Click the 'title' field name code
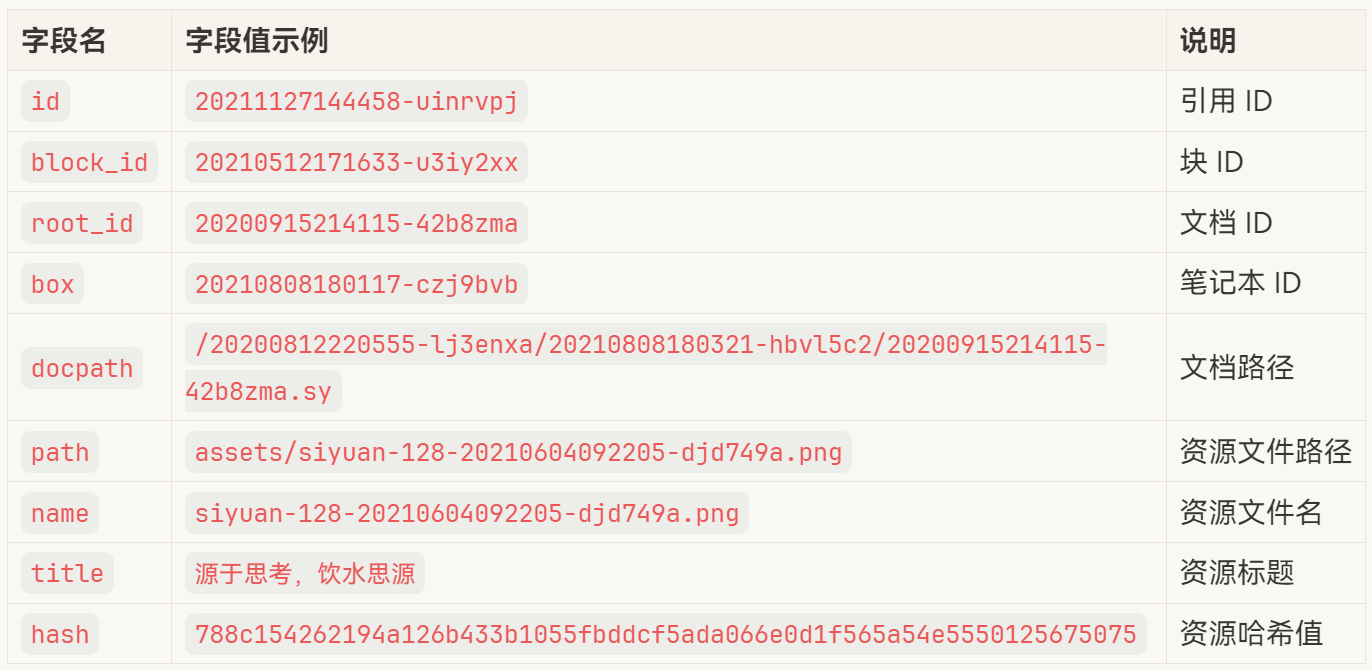Screen dimensions: 1372x670 67,573
